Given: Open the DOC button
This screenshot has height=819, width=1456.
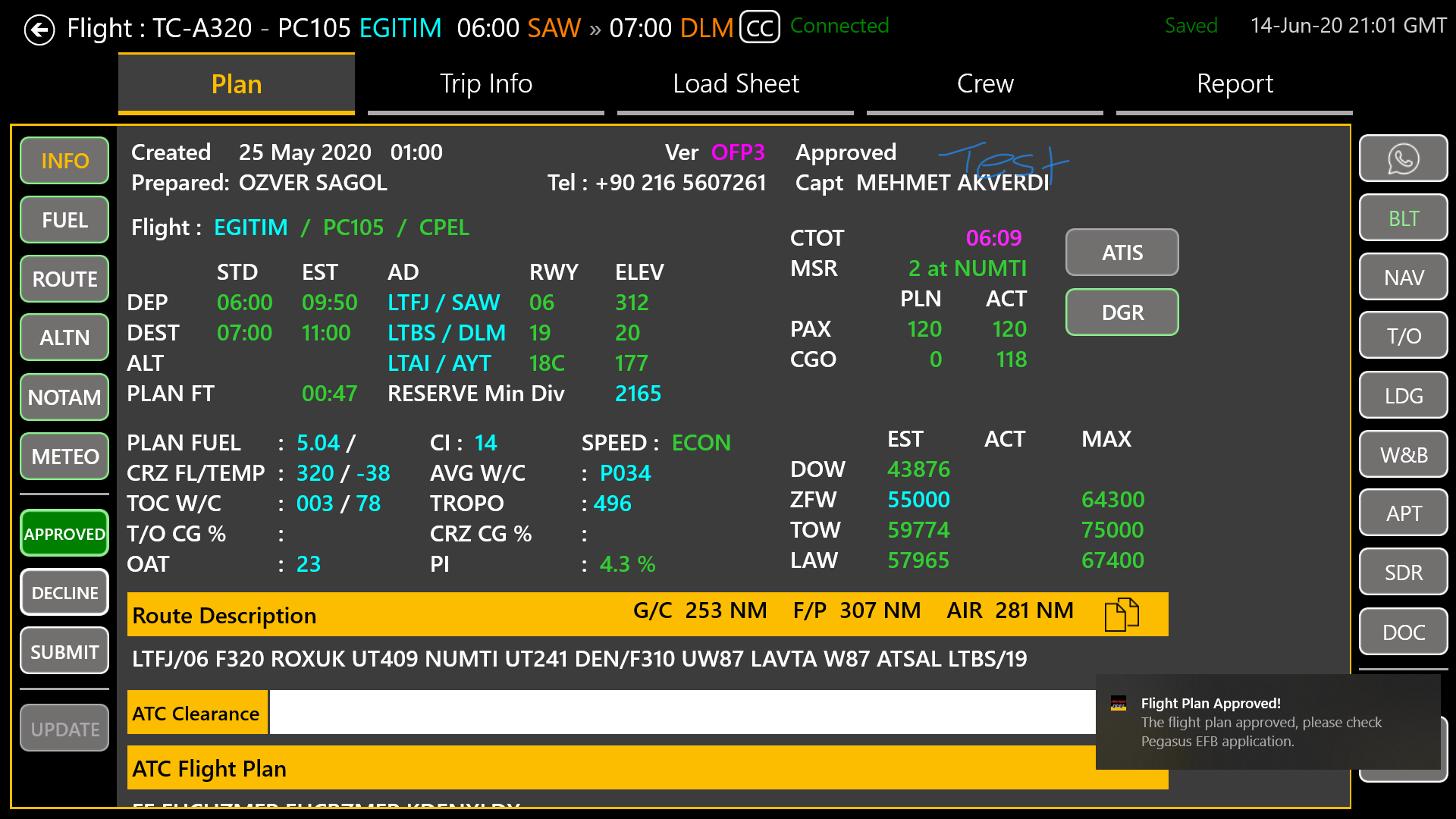Looking at the screenshot, I should pos(1403,632).
